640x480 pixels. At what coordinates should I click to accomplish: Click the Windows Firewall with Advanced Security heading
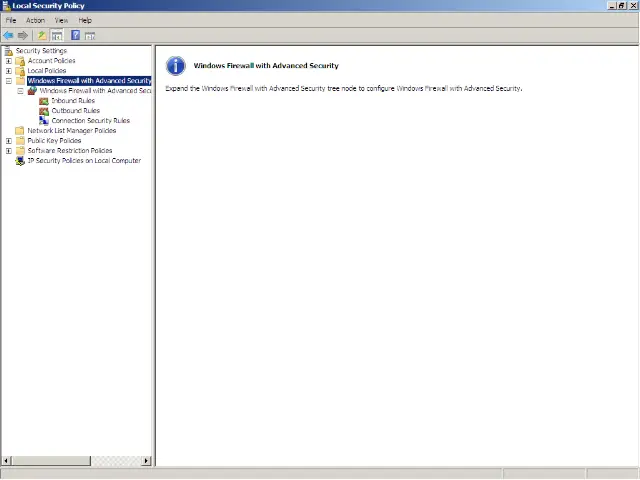pyautogui.click(x=266, y=66)
